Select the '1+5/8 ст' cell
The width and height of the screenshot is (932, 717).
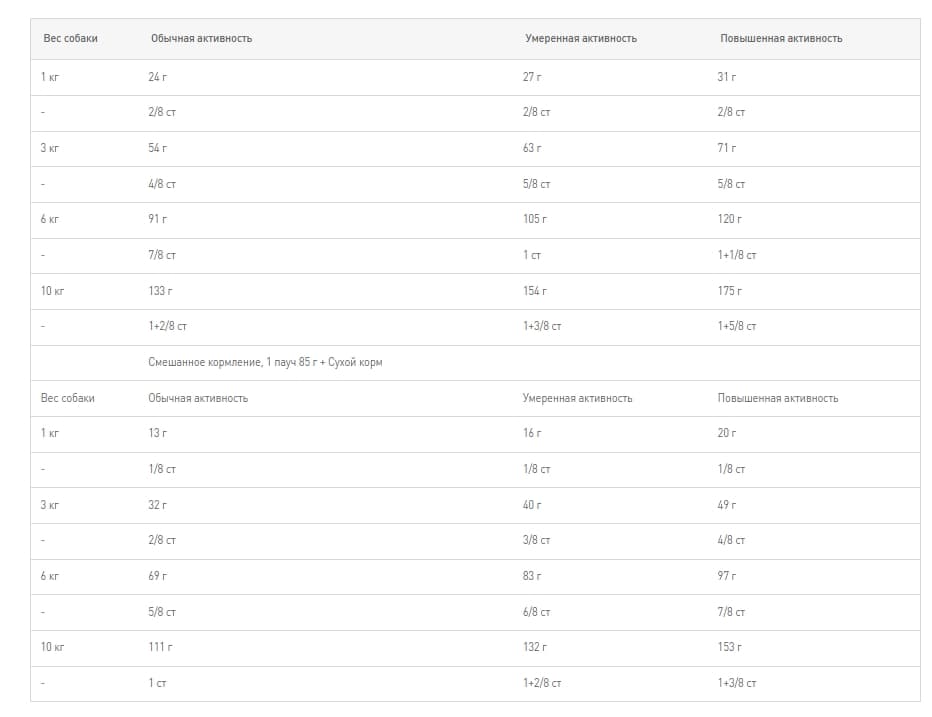point(737,326)
